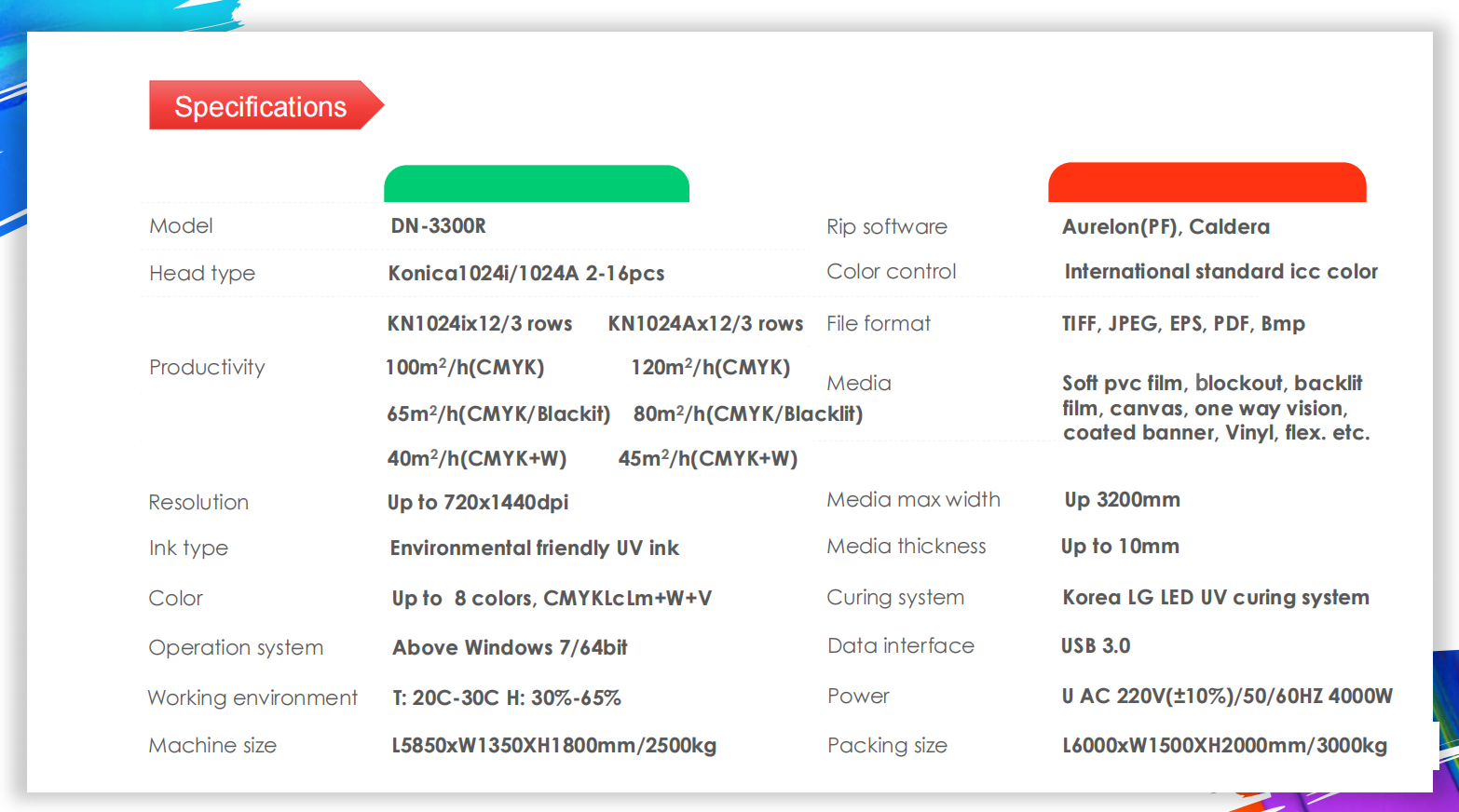Screen dimensions: 1459x812
Task: Click the red Specifications banner
Action: click(261, 106)
